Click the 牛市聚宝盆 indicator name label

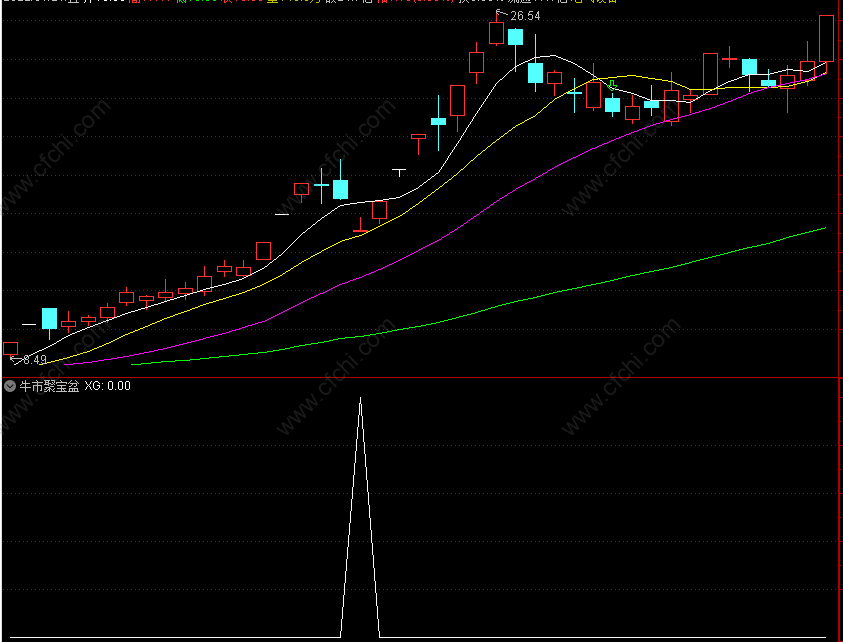point(49,386)
